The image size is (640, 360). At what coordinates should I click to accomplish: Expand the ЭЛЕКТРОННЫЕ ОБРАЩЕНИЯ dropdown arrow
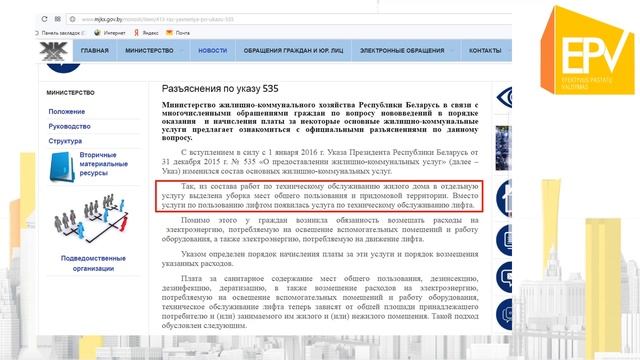click(x=452, y=51)
